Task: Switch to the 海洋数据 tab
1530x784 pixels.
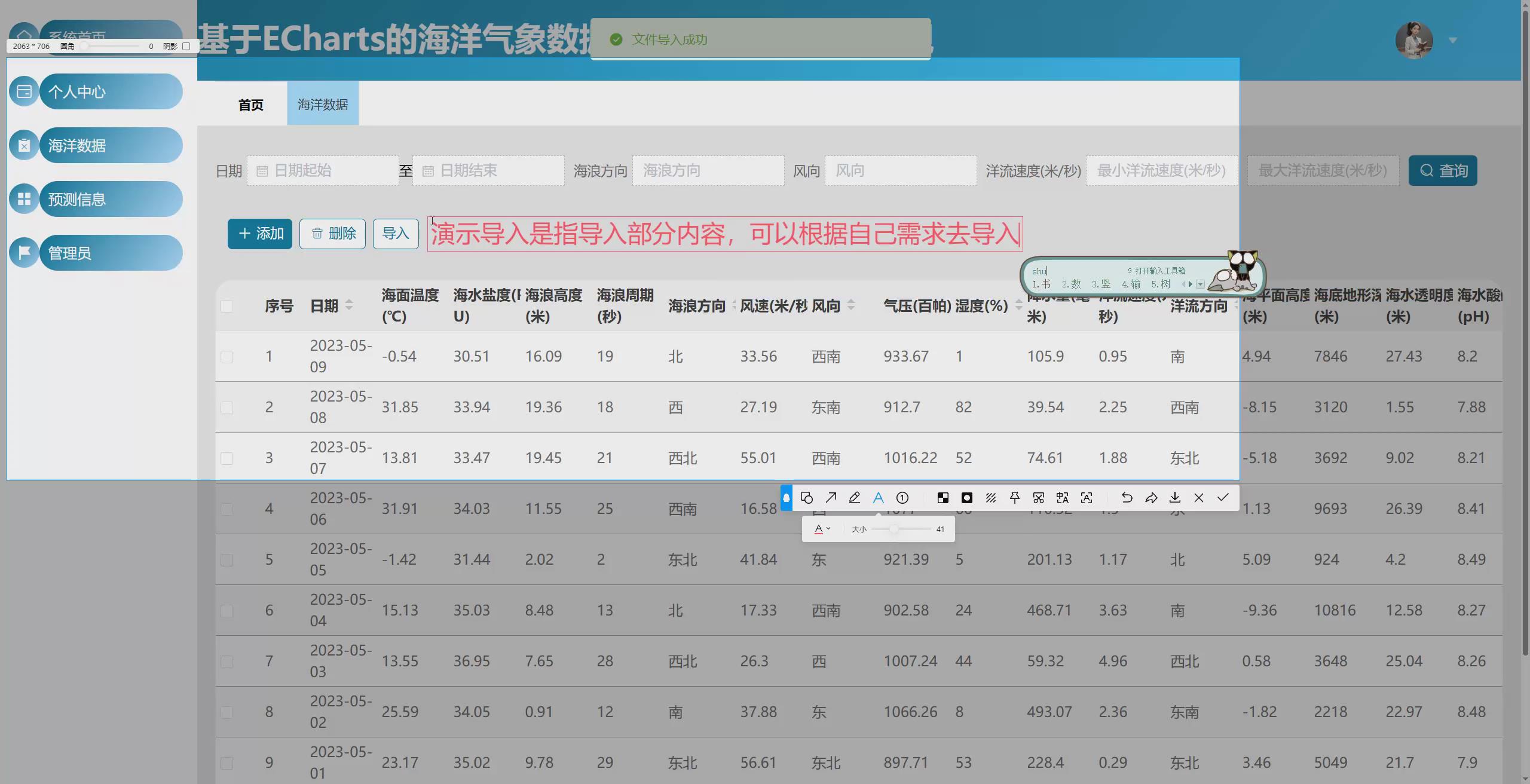Action: (323, 105)
